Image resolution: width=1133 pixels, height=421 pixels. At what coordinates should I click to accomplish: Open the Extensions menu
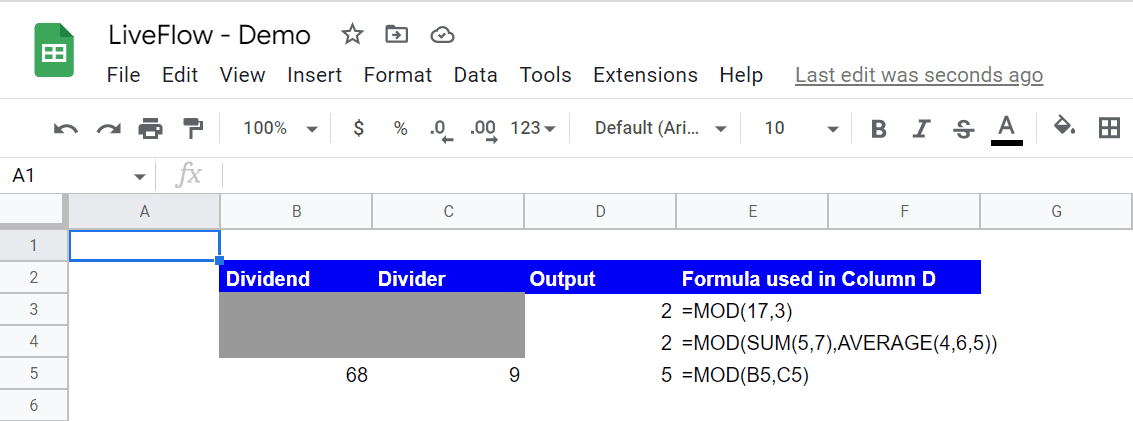point(645,75)
